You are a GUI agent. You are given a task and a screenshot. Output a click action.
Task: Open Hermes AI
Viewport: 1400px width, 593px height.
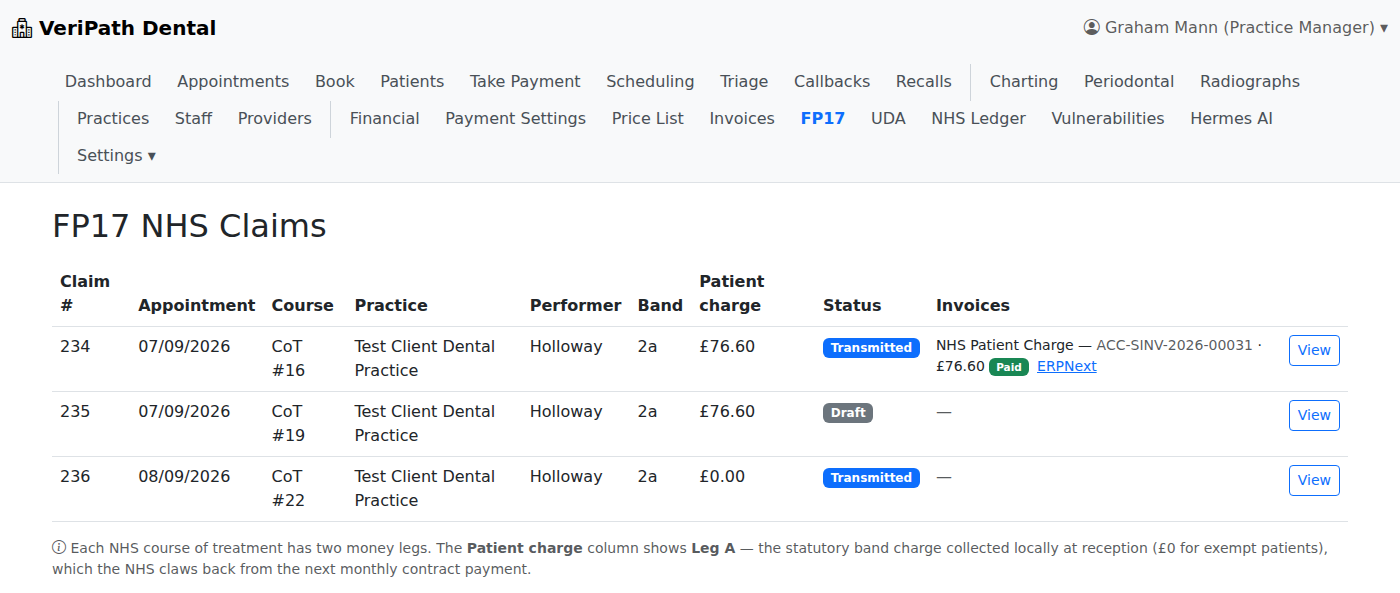(1232, 118)
